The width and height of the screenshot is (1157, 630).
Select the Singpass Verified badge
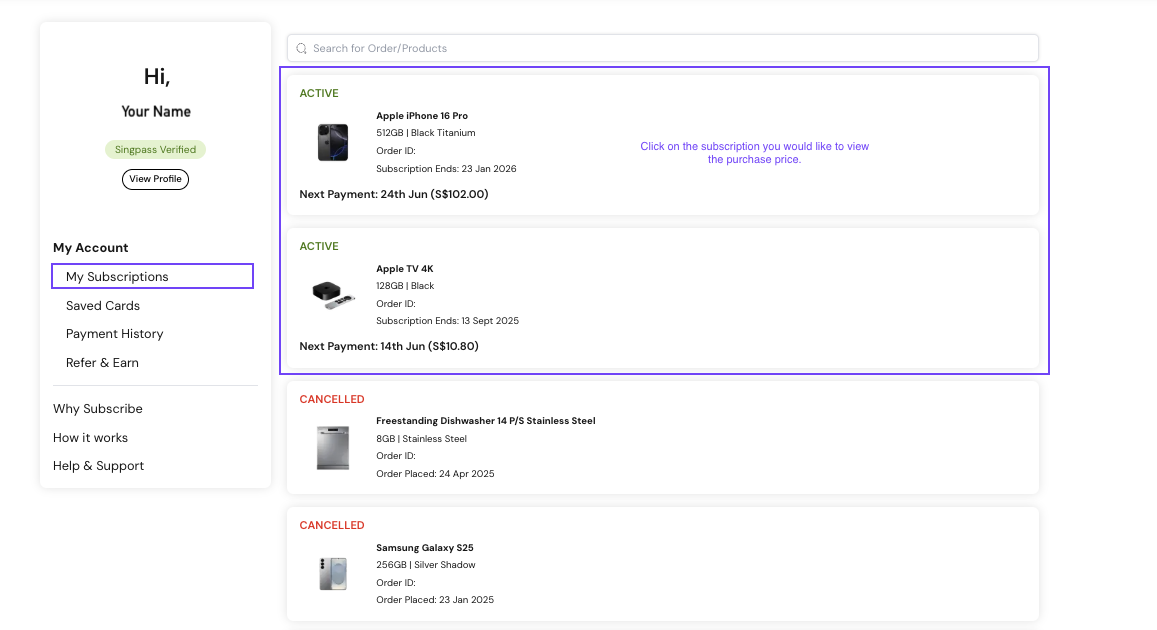(x=155, y=150)
